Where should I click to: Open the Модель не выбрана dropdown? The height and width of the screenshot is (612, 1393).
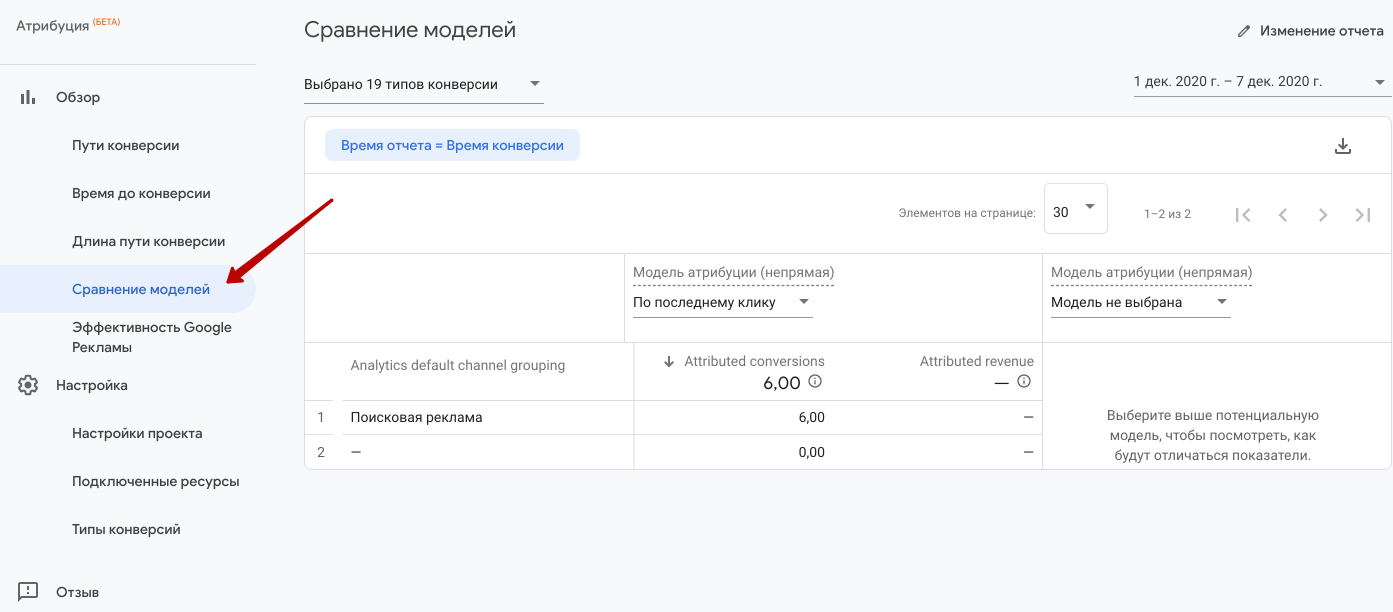click(x=1140, y=302)
